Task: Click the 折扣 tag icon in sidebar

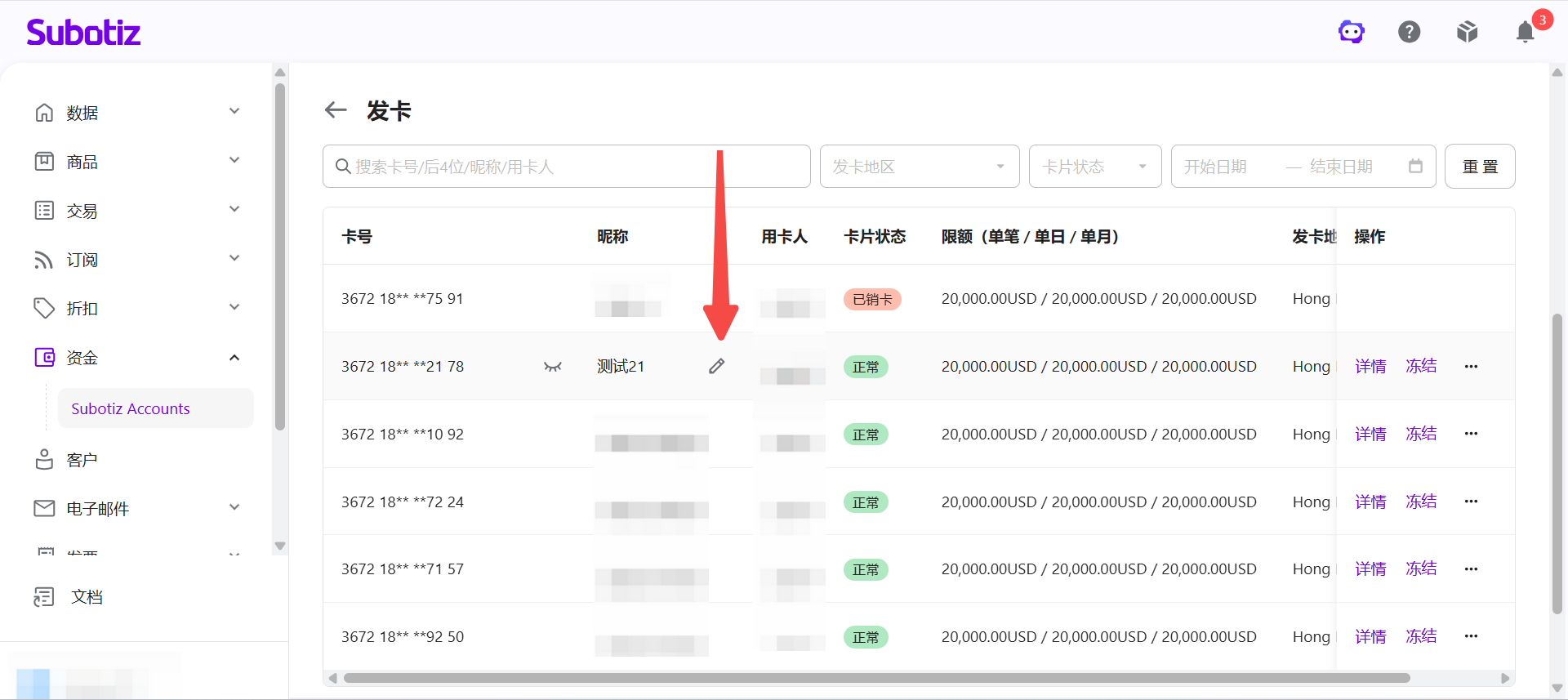Action: coord(44,308)
